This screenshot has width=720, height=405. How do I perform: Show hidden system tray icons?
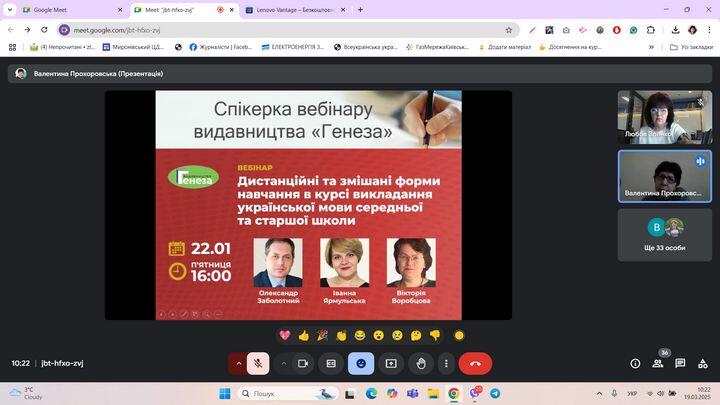click(x=599, y=394)
